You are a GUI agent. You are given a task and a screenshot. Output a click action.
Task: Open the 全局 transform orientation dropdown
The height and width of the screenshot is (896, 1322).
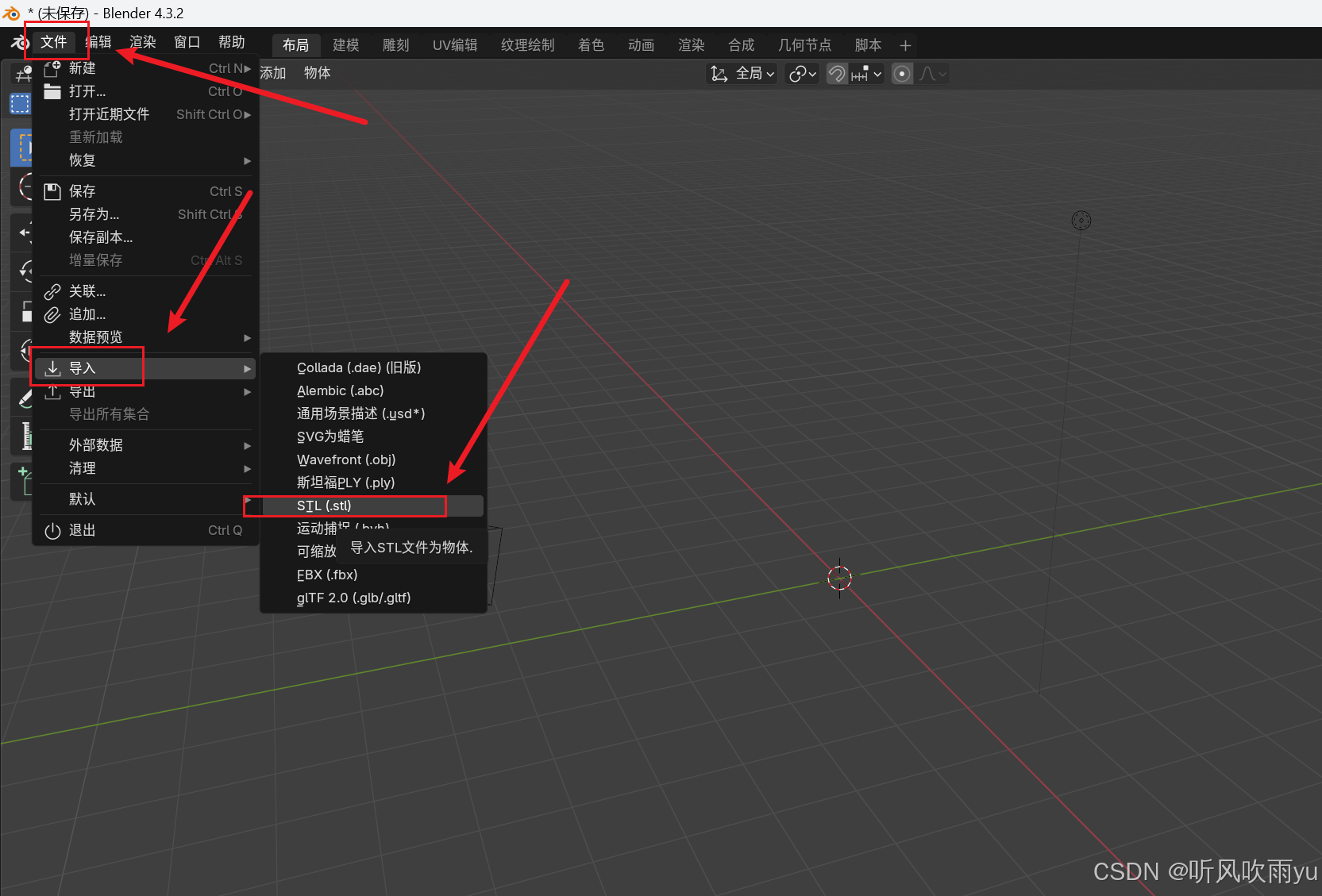pos(742,74)
